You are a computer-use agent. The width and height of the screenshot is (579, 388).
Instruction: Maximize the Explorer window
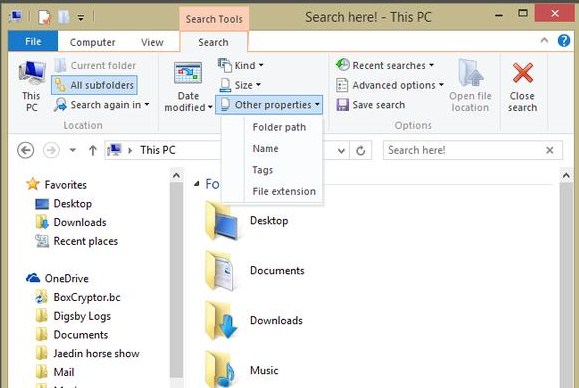(523, 14)
